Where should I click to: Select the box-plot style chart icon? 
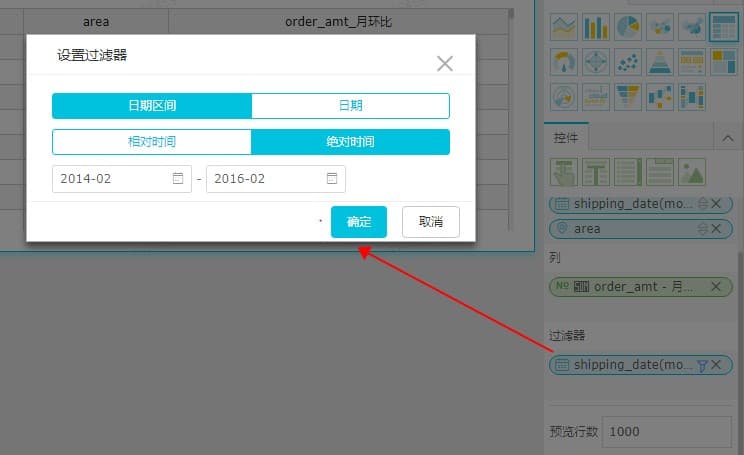tap(660, 97)
